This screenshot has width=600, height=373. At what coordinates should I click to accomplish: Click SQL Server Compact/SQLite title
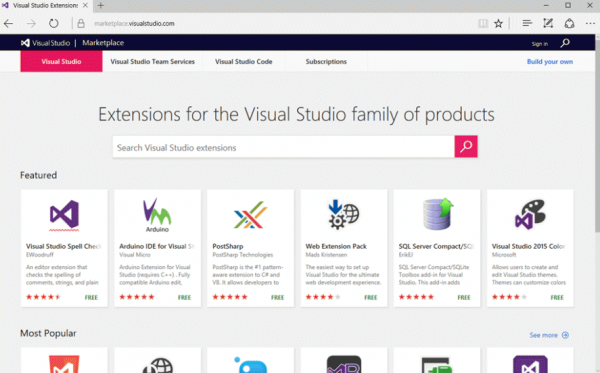tap(436, 246)
